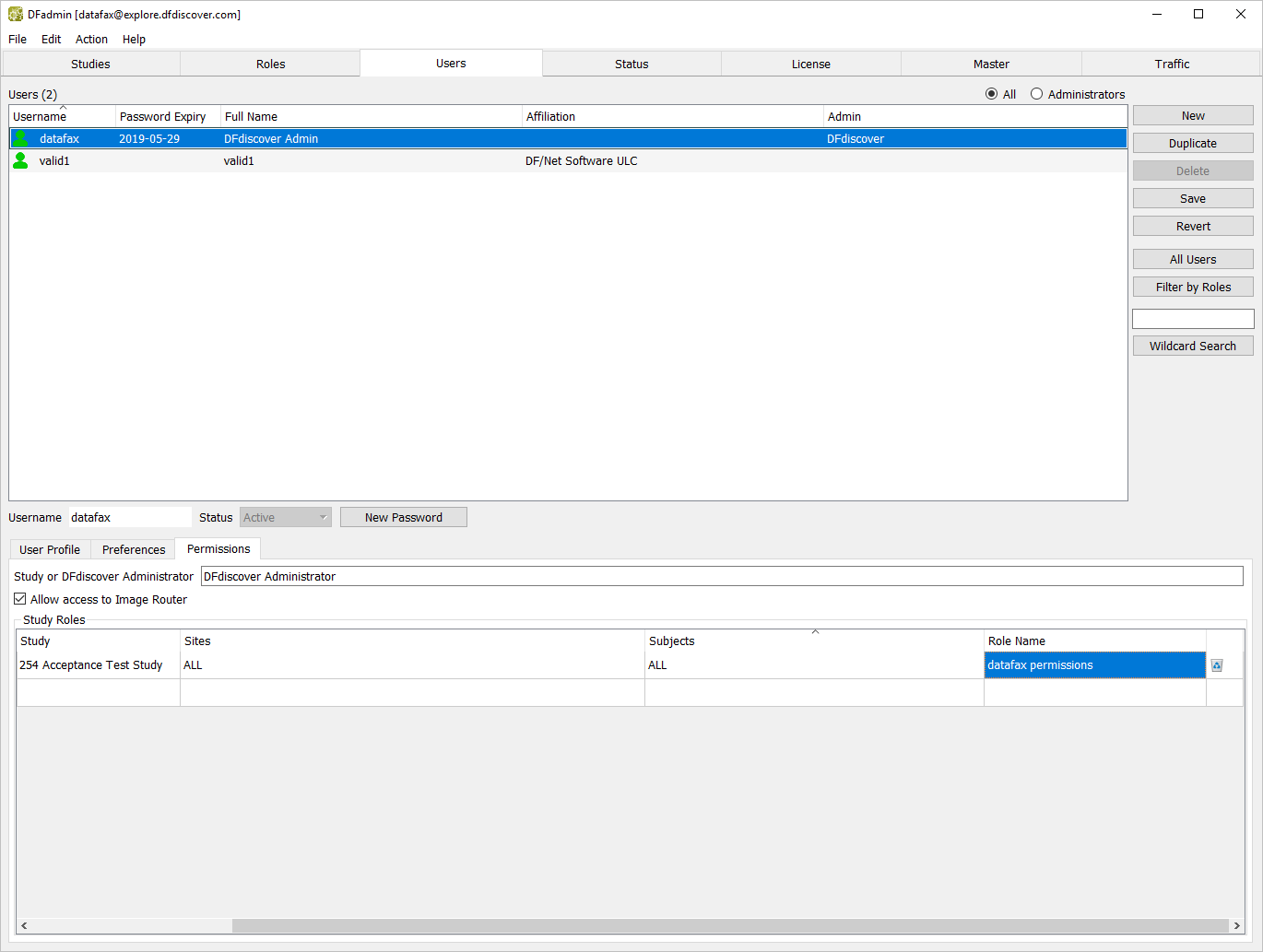Open the Status dropdown showing Active
Viewport: 1263px width, 952px height.
285,518
